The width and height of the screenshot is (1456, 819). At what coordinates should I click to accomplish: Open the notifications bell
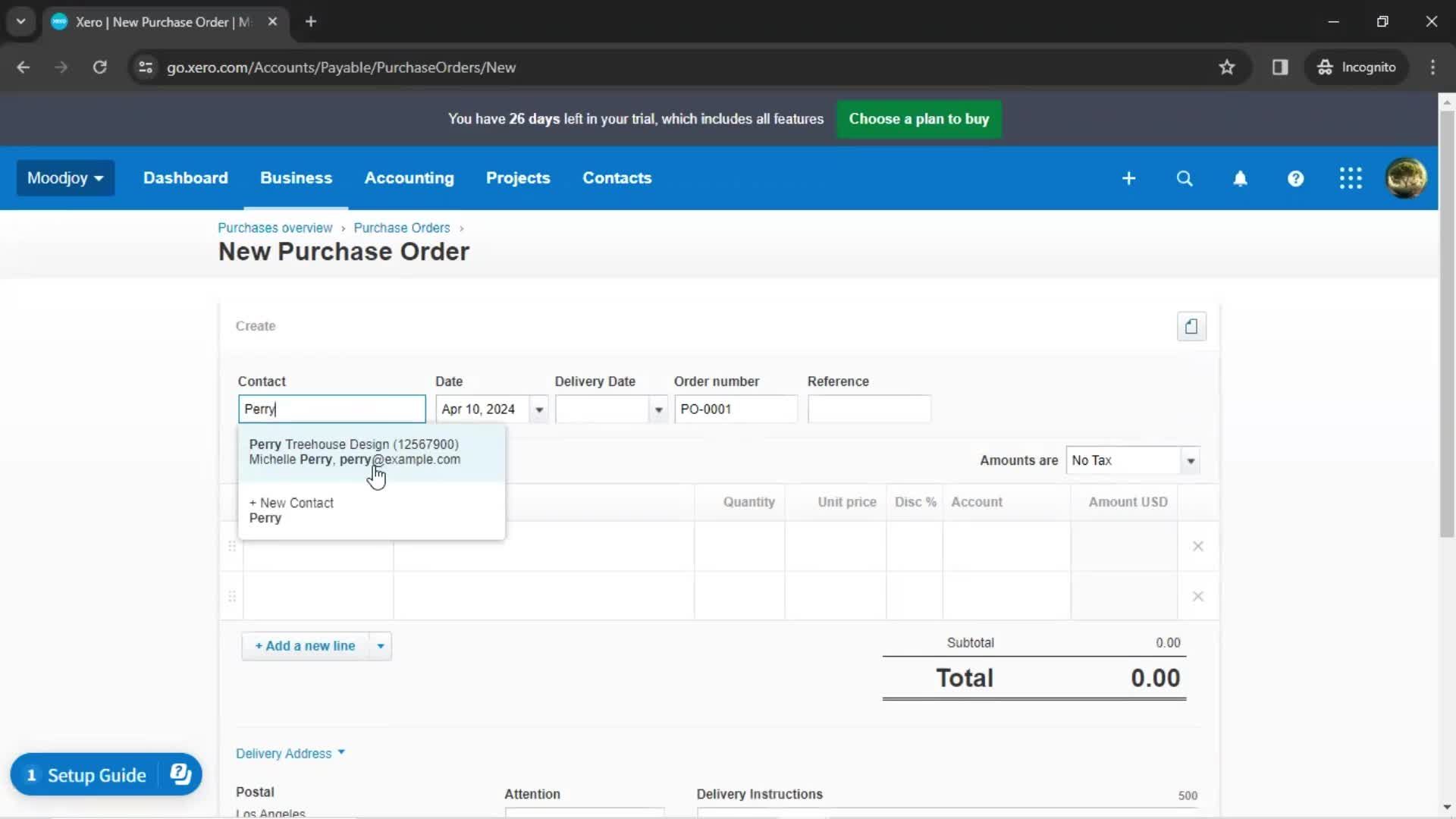[x=1240, y=178]
